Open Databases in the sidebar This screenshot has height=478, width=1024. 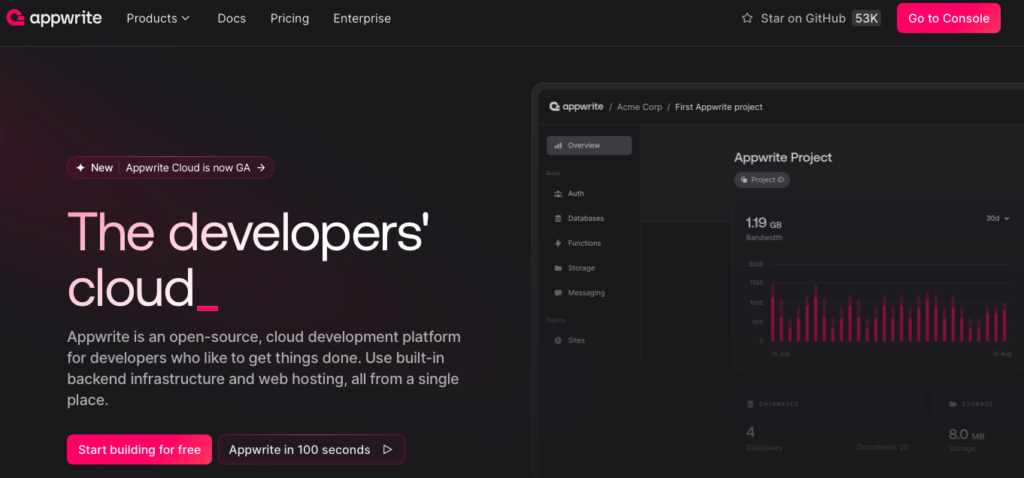coord(586,218)
